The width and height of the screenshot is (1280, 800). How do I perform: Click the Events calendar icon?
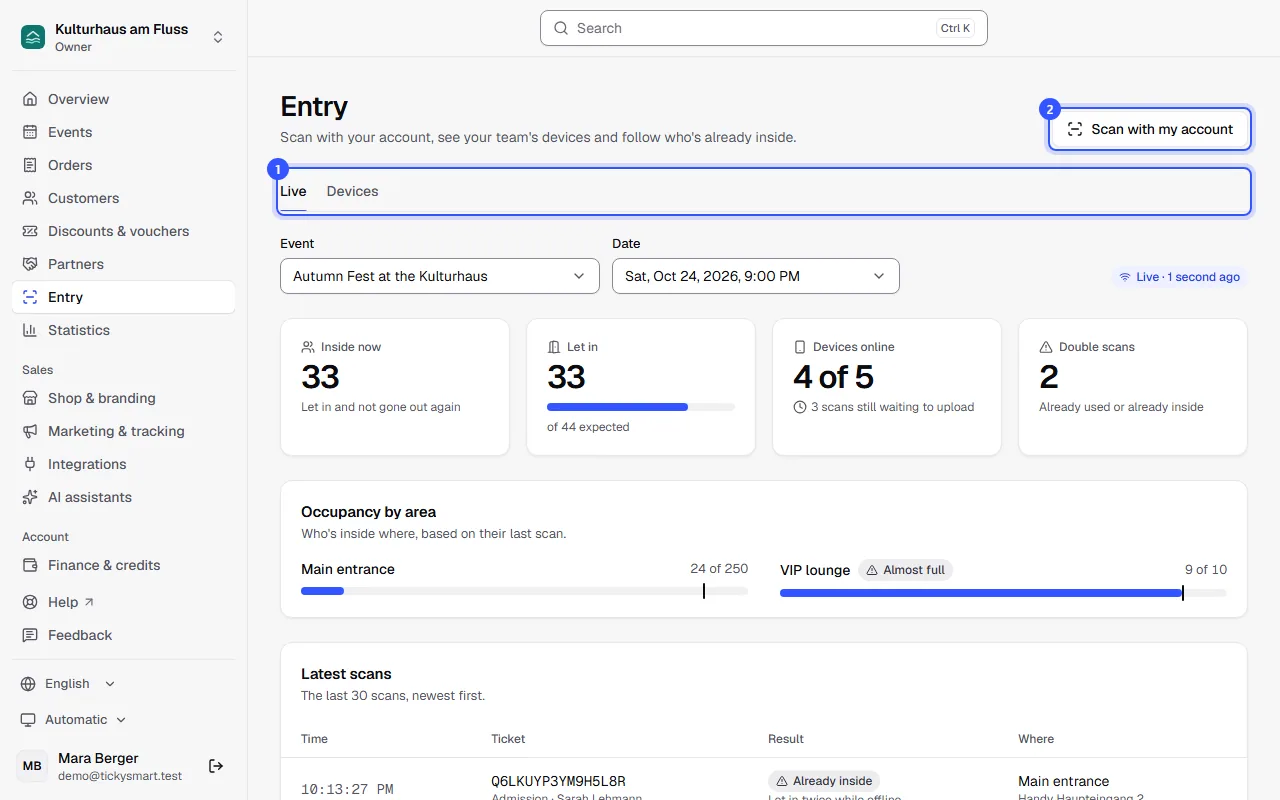30,132
